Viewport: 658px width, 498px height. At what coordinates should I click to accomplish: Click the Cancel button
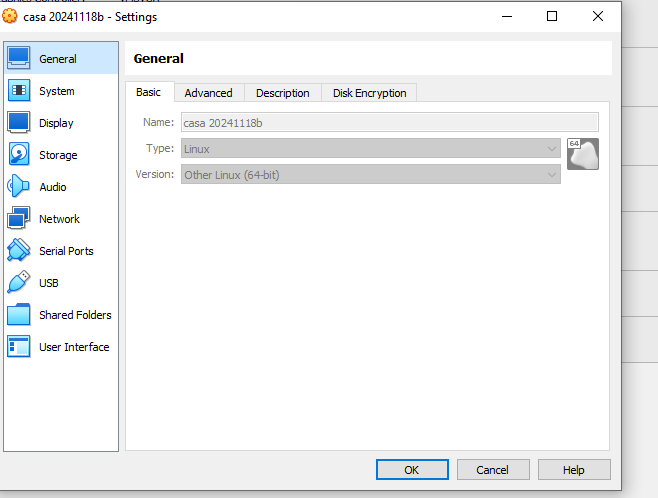(493, 470)
